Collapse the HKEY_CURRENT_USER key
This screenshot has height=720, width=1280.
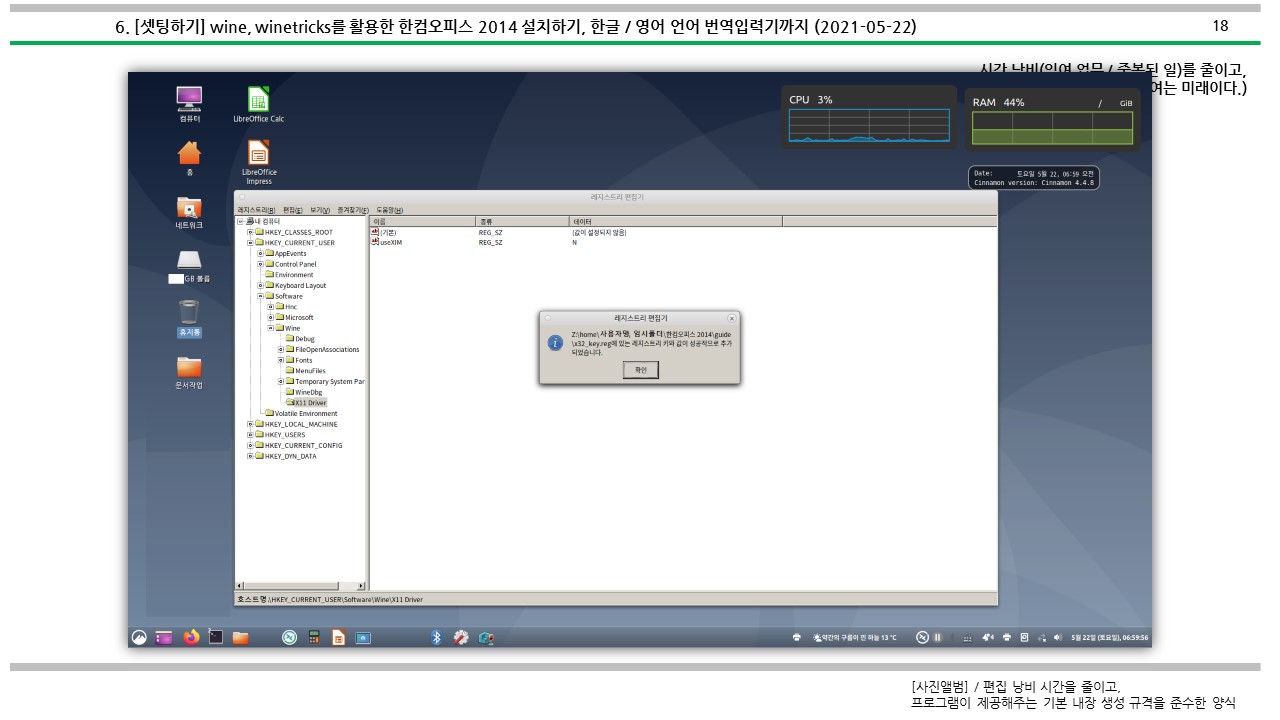[x=250, y=243]
